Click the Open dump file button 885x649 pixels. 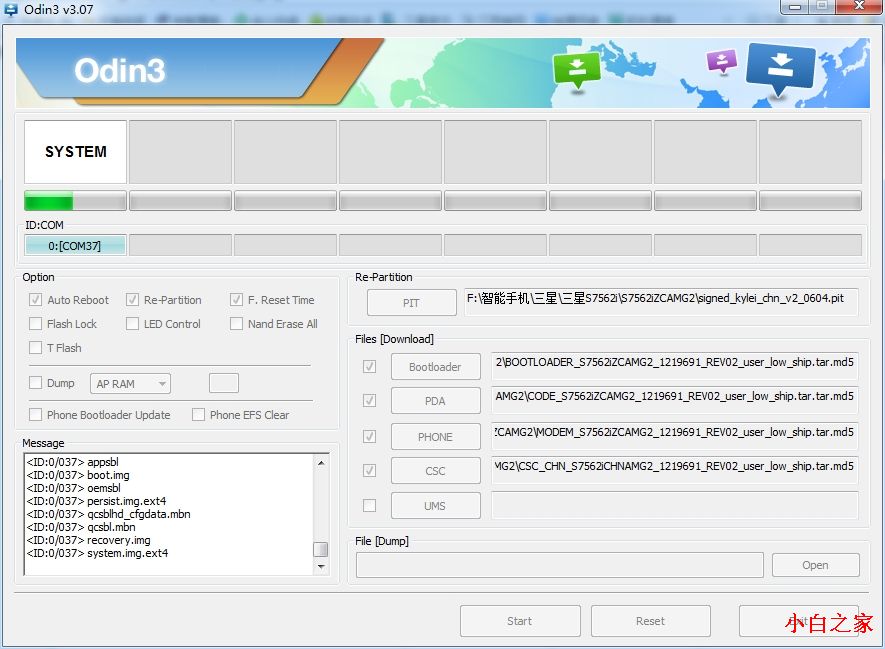(x=816, y=565)
